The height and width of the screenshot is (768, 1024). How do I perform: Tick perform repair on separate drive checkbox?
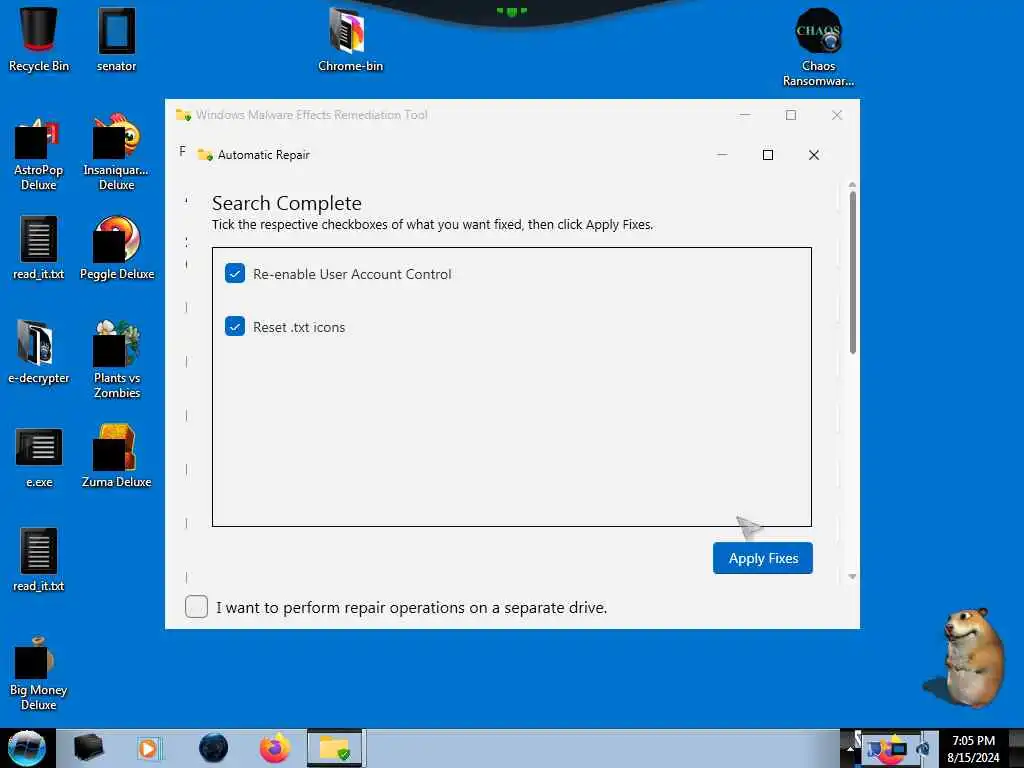click(197, 607)
